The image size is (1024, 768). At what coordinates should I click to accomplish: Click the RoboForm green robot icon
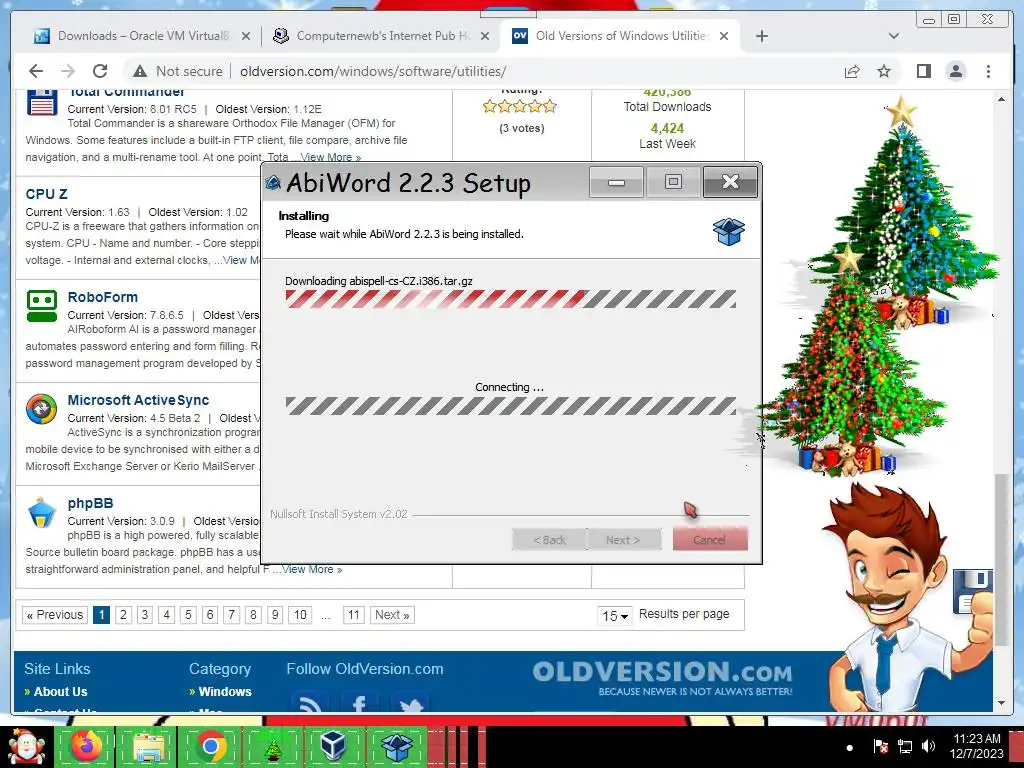42,306
